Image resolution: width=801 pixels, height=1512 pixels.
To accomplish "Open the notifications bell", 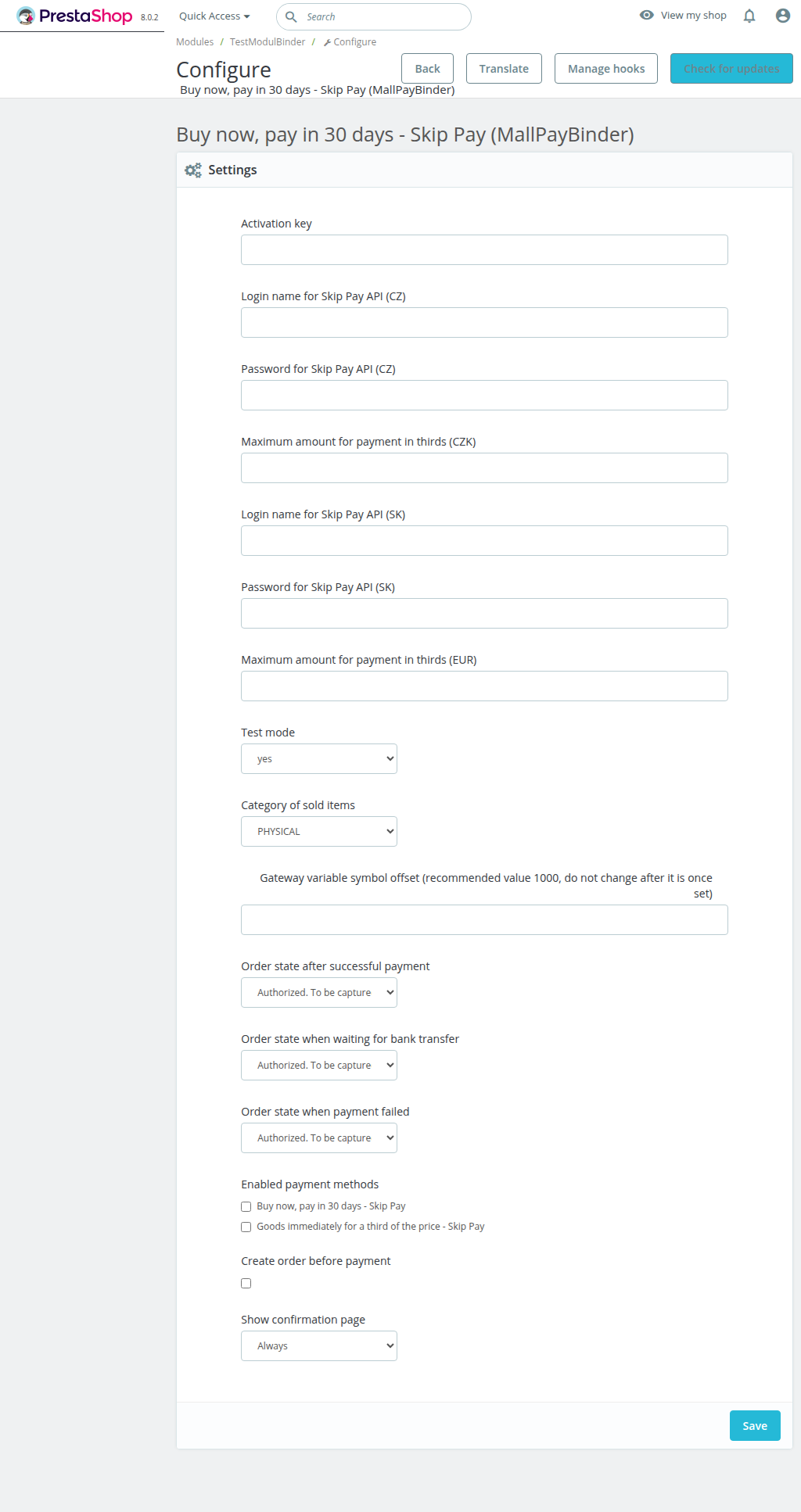I will point(749,16).
